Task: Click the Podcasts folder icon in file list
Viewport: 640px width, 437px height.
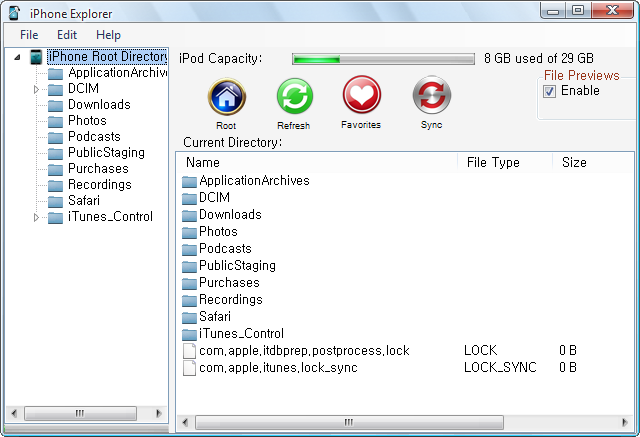Action: coord(189,249)
